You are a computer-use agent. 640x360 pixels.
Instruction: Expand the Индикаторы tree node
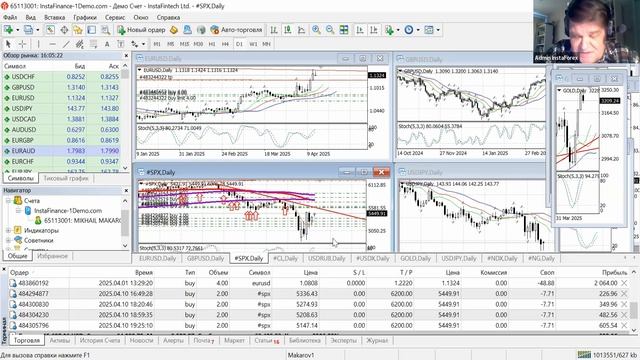(8, 230)
